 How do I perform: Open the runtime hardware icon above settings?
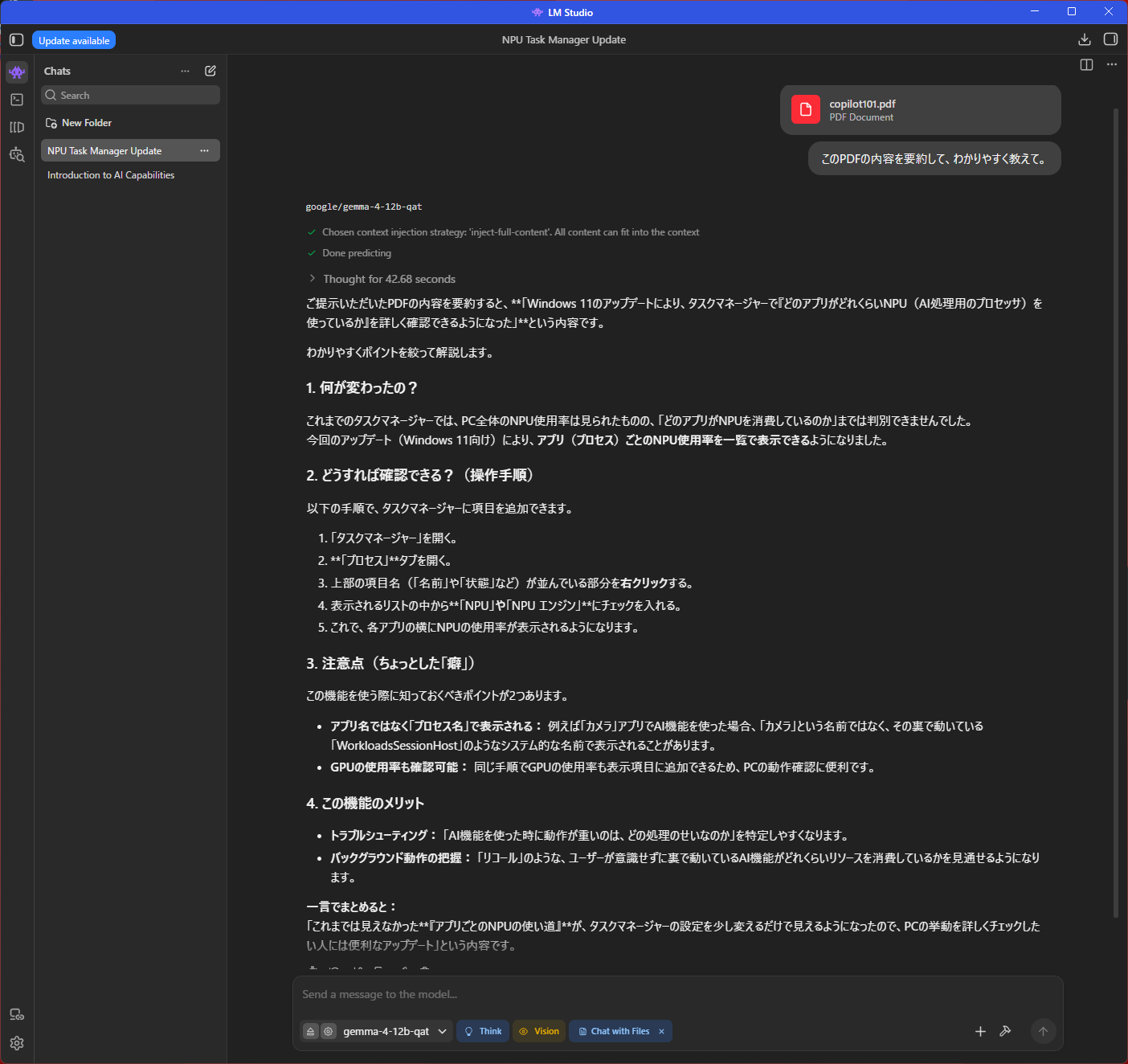pyautogui.click(x=17, y=1014)
